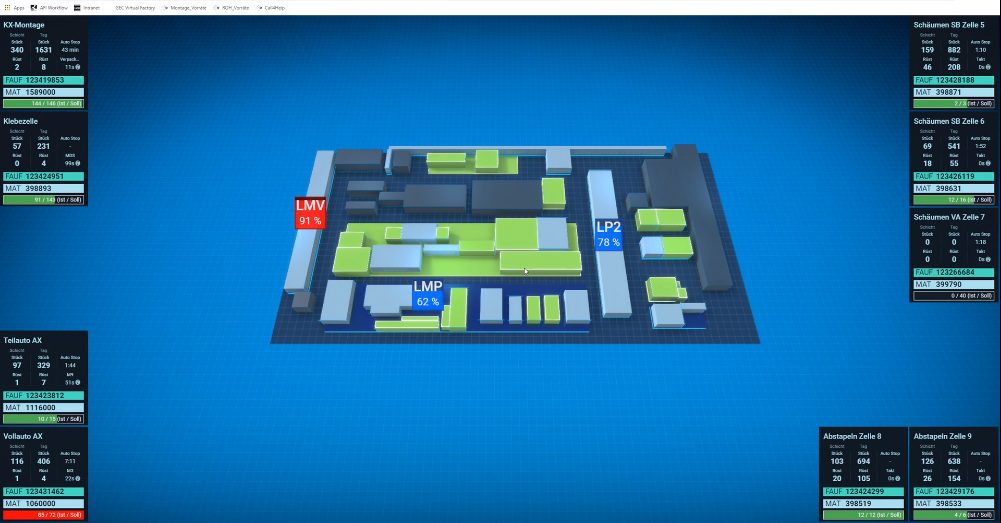Click the Takt clock icon in Schäumen SB Zelle 5
The width and height of the screenshot is (1001, 523).
pyautogui.click(x=987, y=66)
